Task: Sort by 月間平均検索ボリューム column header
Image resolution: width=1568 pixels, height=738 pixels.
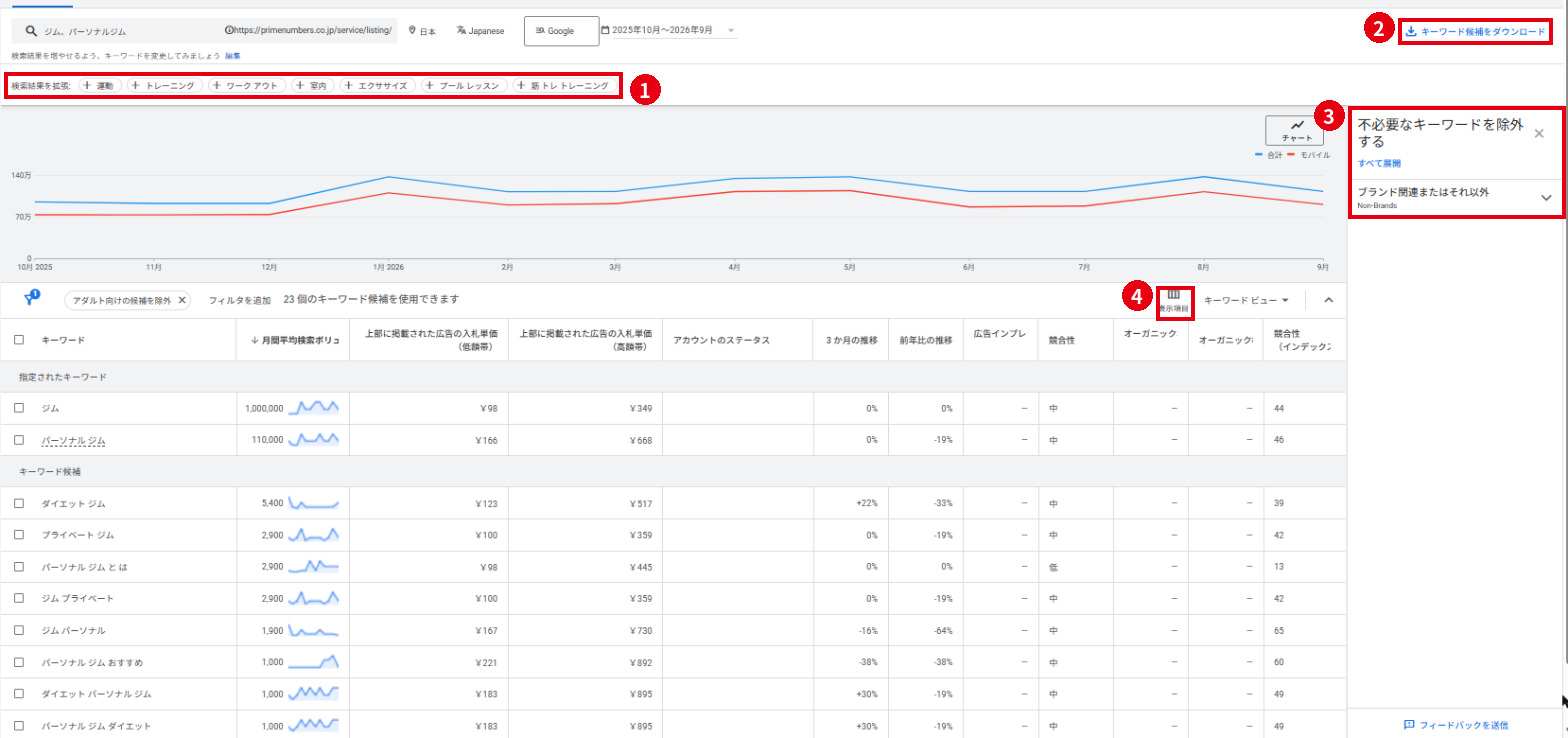Action: tap(293, 340)
